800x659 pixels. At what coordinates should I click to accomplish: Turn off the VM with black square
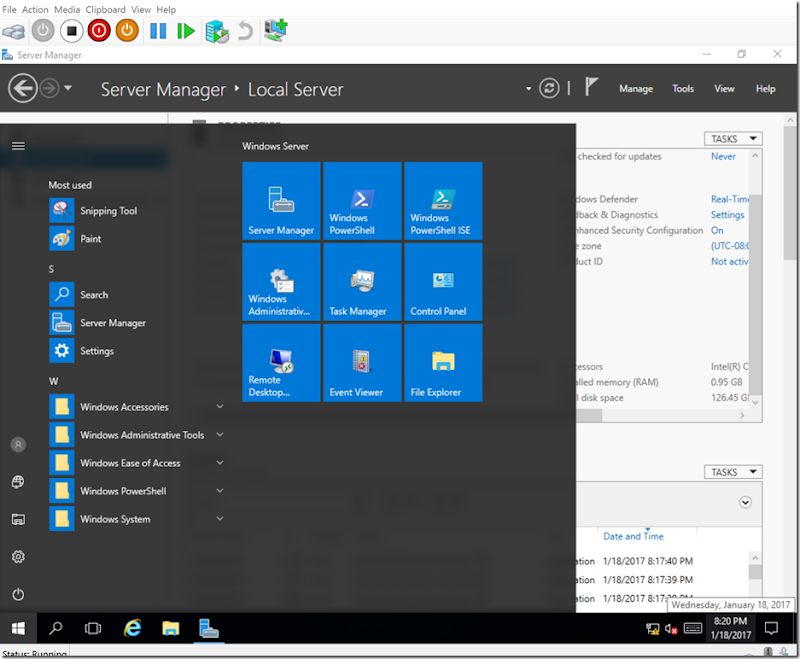point(71,31)
